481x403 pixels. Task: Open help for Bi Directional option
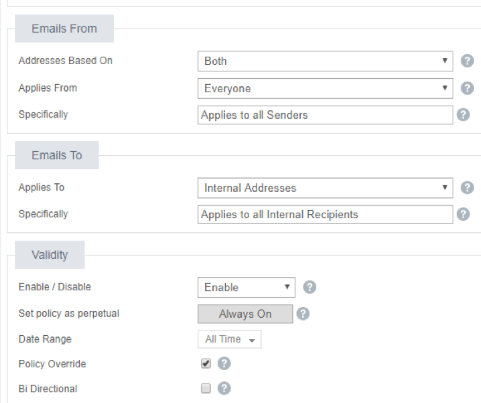coord(224,388)
